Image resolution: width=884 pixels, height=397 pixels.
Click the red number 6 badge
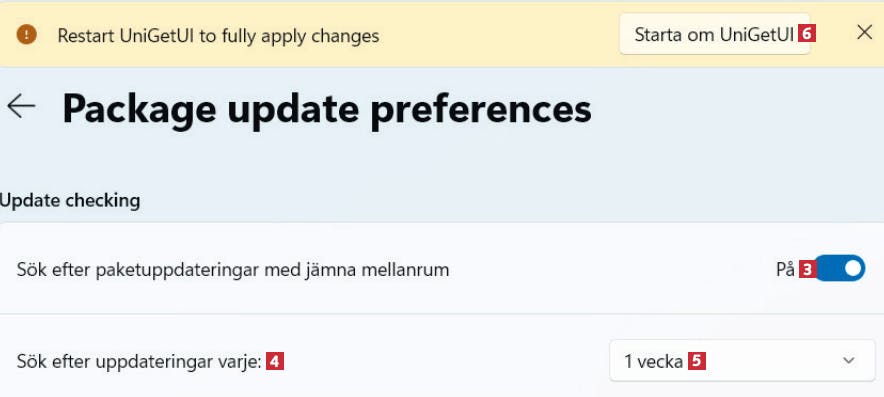pos(807,34)
